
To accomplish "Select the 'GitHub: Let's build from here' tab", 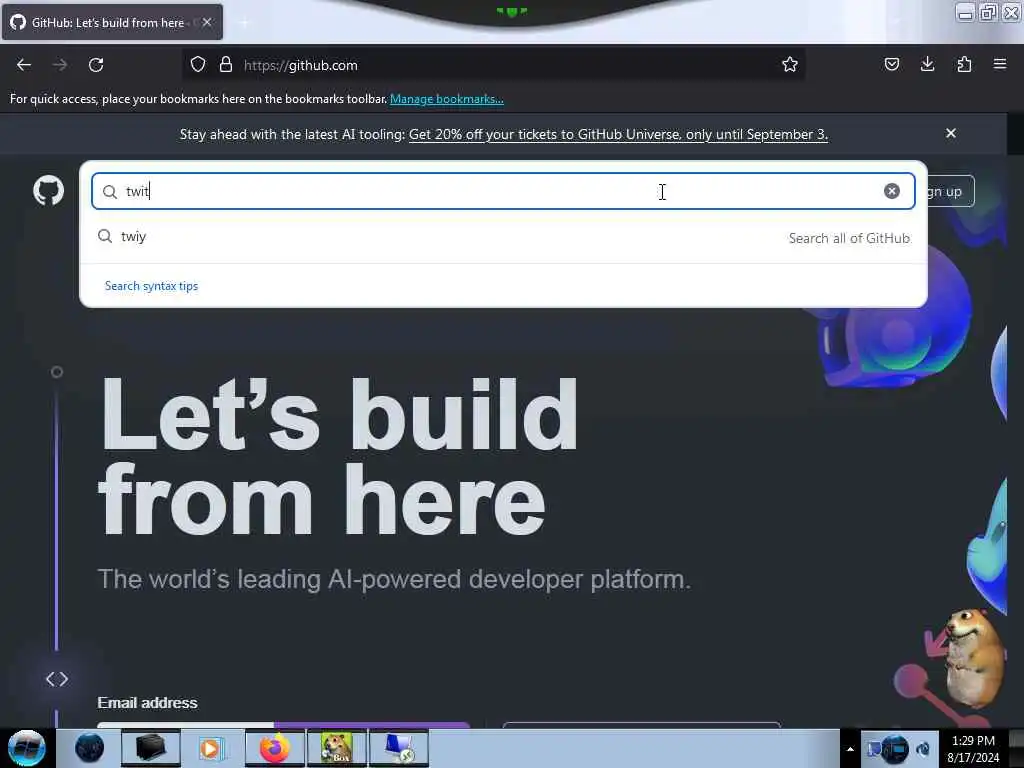I will click(x=112, y=22).
